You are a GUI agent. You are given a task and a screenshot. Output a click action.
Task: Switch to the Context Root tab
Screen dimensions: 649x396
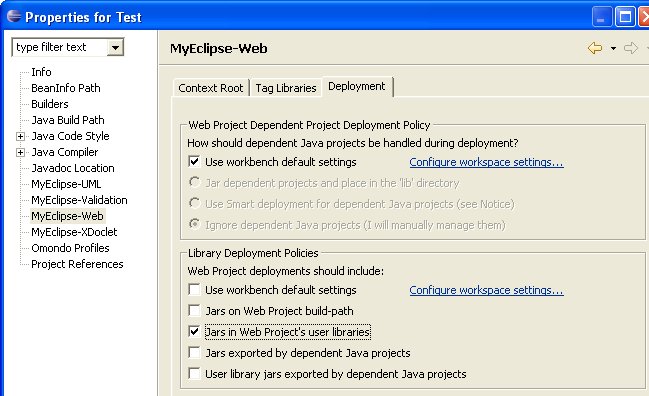(x=211, y=88)
